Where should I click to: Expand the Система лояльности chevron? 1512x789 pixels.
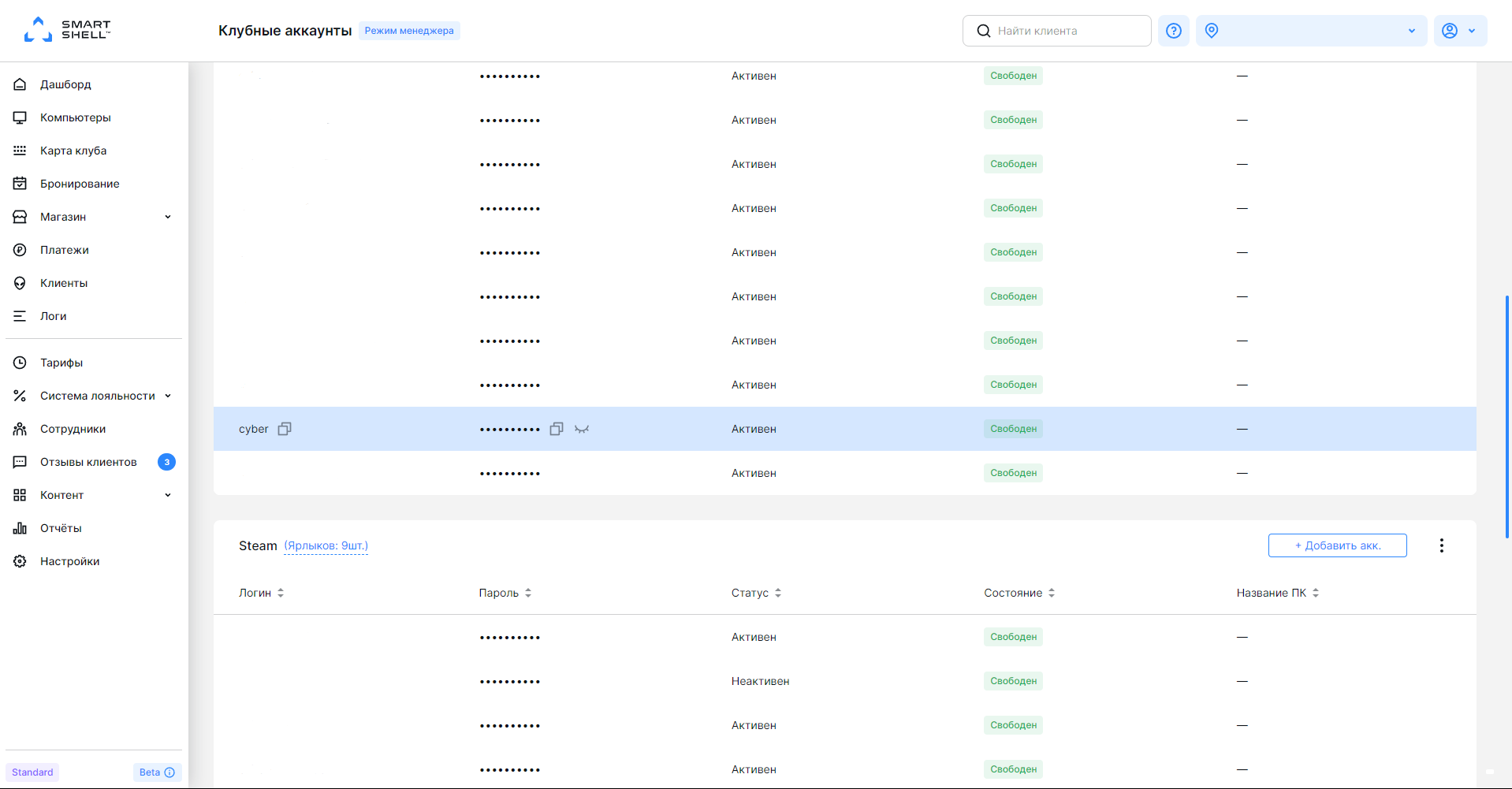click(168, 396)
